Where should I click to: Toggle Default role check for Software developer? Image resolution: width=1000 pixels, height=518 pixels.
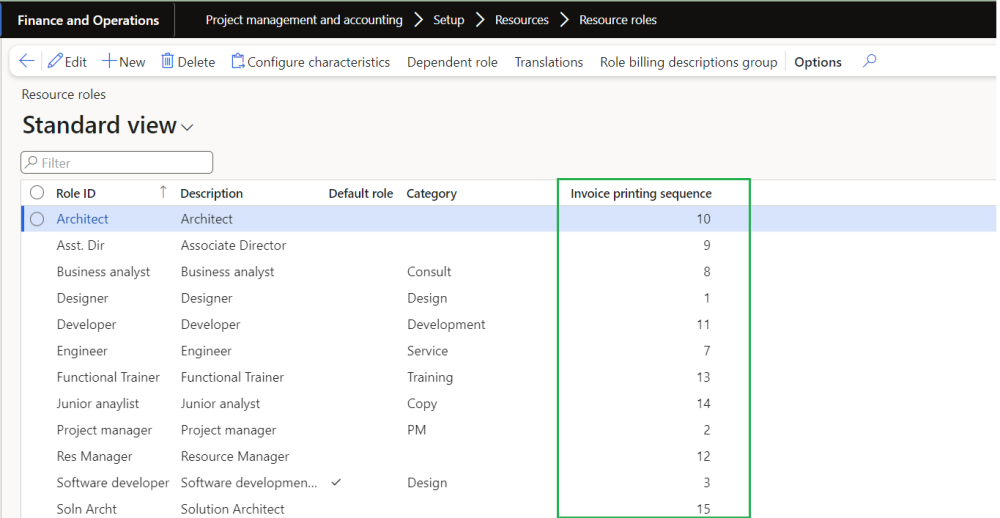tap(336, 483)
